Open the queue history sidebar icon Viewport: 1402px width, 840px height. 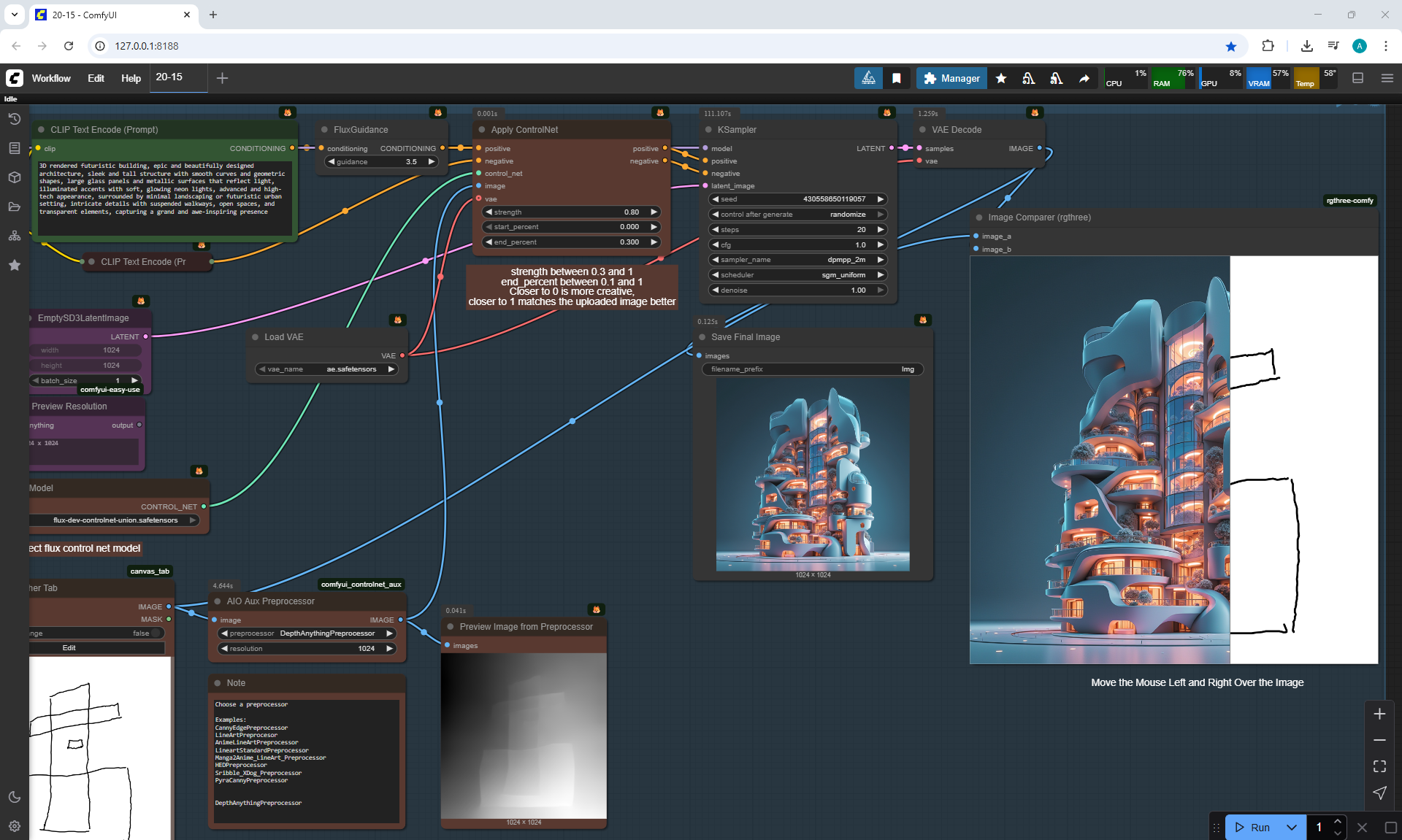[x=14, y=119]
